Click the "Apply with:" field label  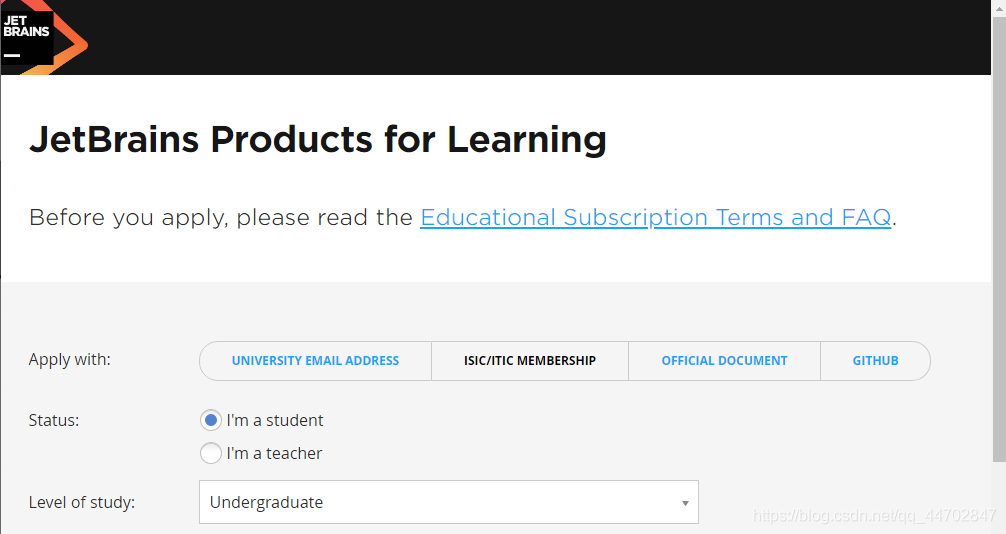click(x=69, y=359)
